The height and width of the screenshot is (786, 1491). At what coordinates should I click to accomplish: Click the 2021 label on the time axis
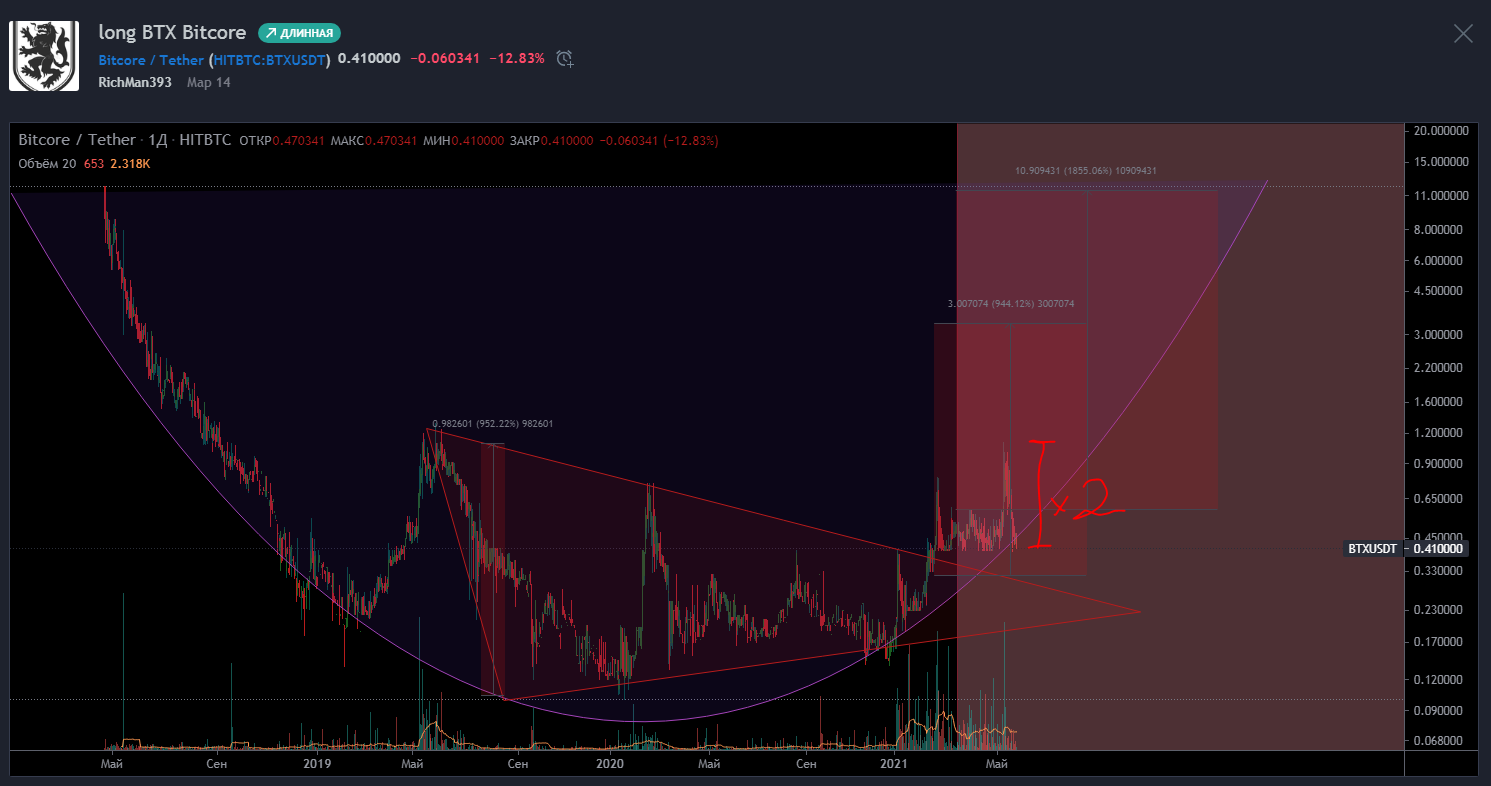click(893, 764)
